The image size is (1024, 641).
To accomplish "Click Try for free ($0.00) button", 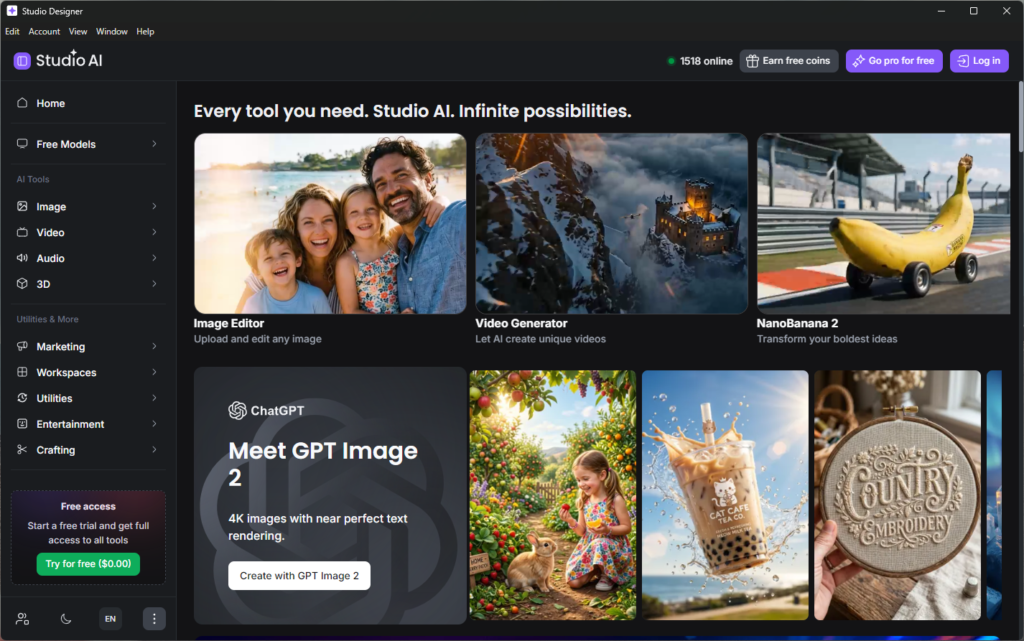I will 88,564.
